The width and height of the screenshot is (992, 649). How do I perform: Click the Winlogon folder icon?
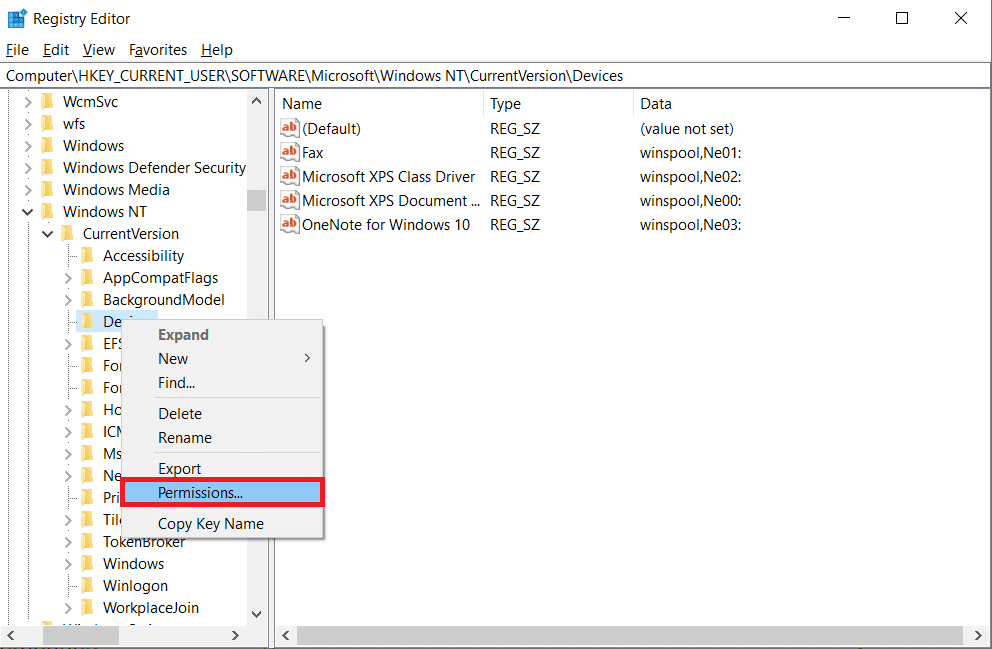87,586
